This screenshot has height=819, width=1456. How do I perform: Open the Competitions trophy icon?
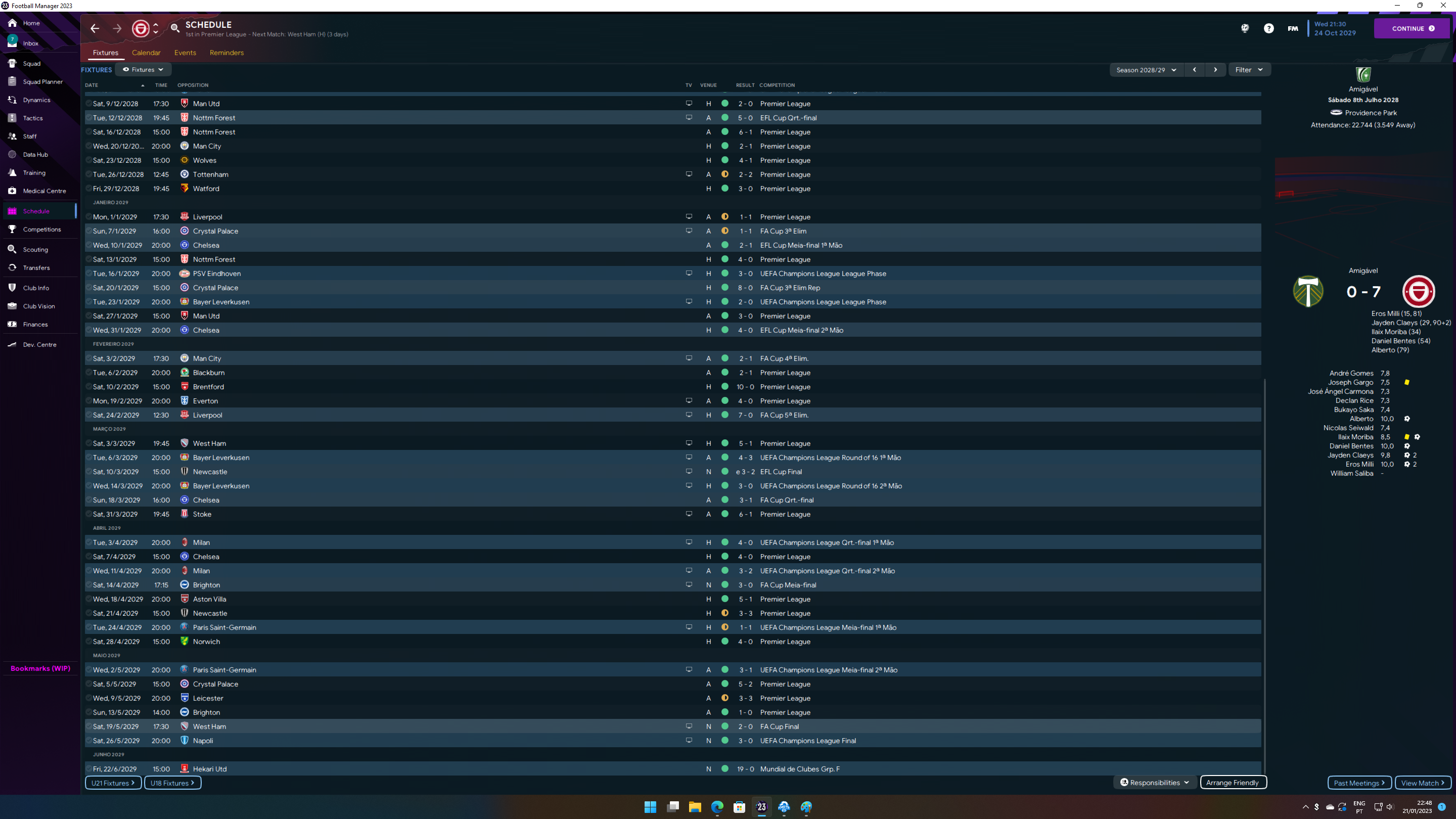tap(12, 230)
